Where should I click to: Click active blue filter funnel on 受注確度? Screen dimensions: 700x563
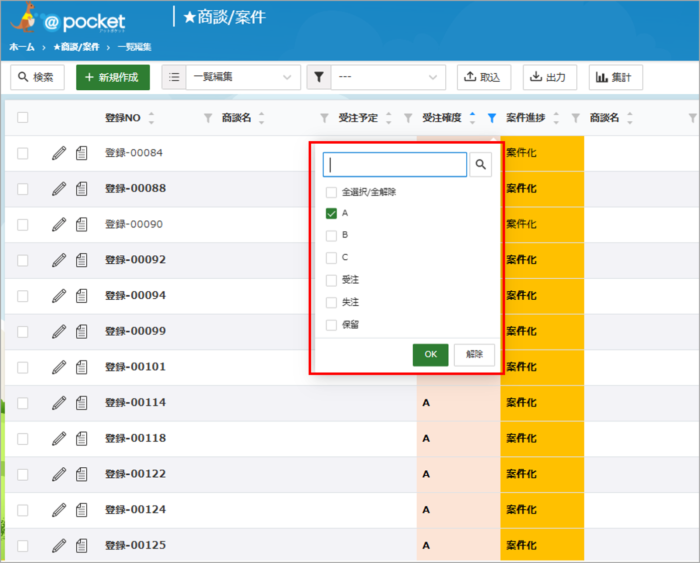pos(492,118)
